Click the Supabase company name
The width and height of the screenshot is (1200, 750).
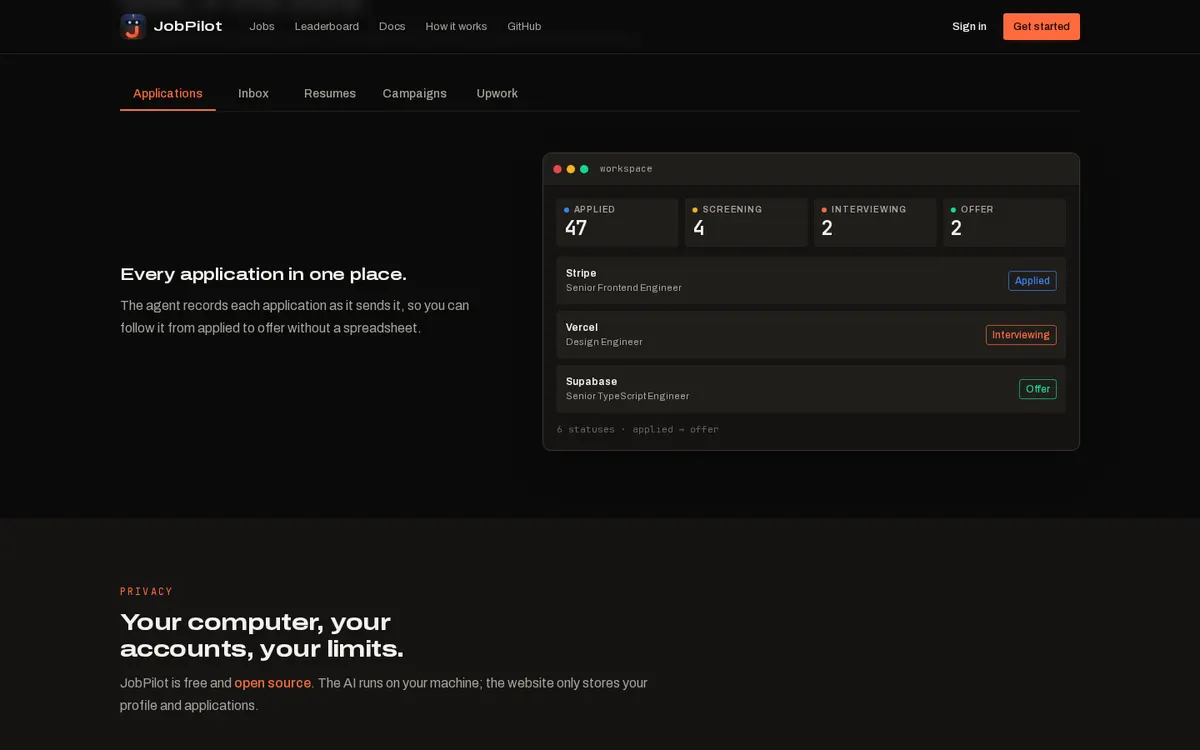point(592,381)
